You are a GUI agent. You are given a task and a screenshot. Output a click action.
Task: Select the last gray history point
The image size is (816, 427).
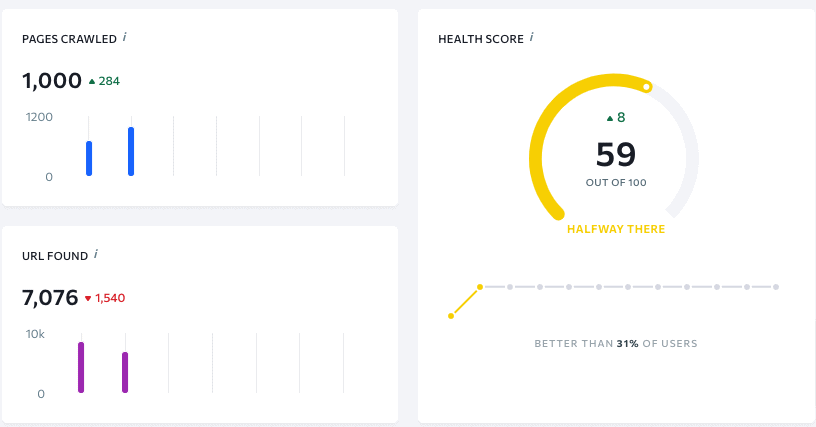[x=776, y=287]
